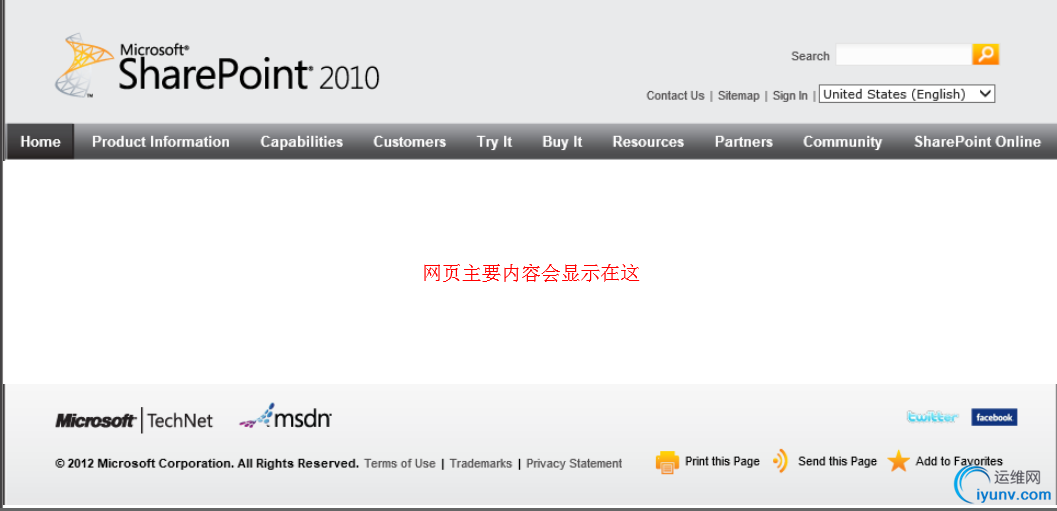Go to the Home tab
The width and height of the screenshot is (1057, 511).
coord(40,142)
